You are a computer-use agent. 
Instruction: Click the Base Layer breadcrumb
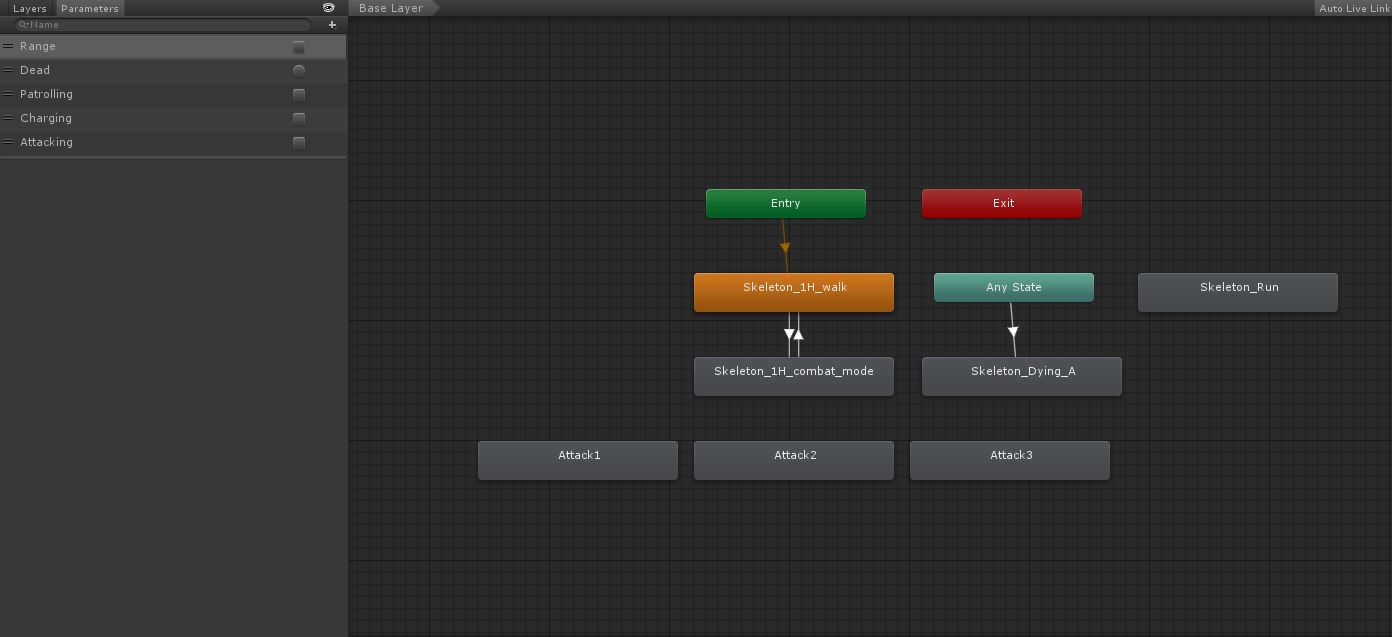pos(390,7)
